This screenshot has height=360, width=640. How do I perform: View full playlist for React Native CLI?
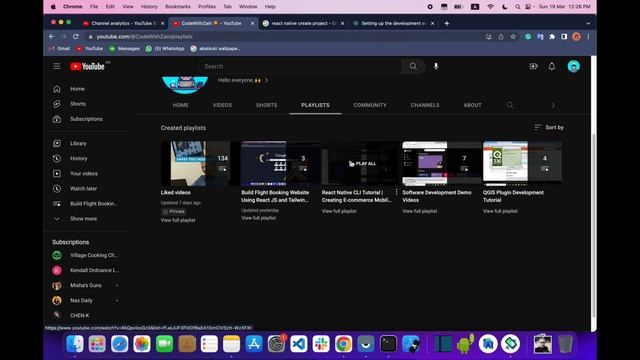pyautogui.click(x=339, y=211)
